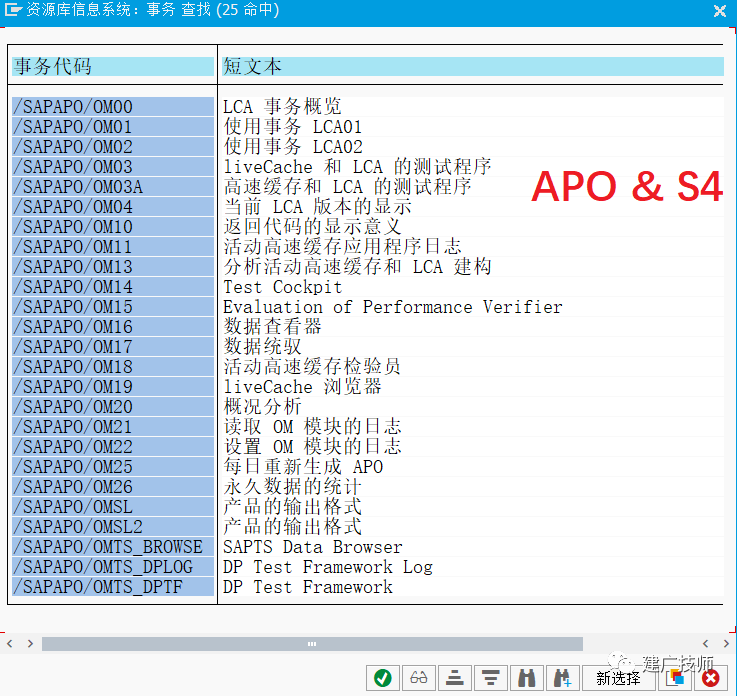This screenshot has height=696, width=737.
Task: Click 'DP Test Framework Log' description
Action: 328,567
